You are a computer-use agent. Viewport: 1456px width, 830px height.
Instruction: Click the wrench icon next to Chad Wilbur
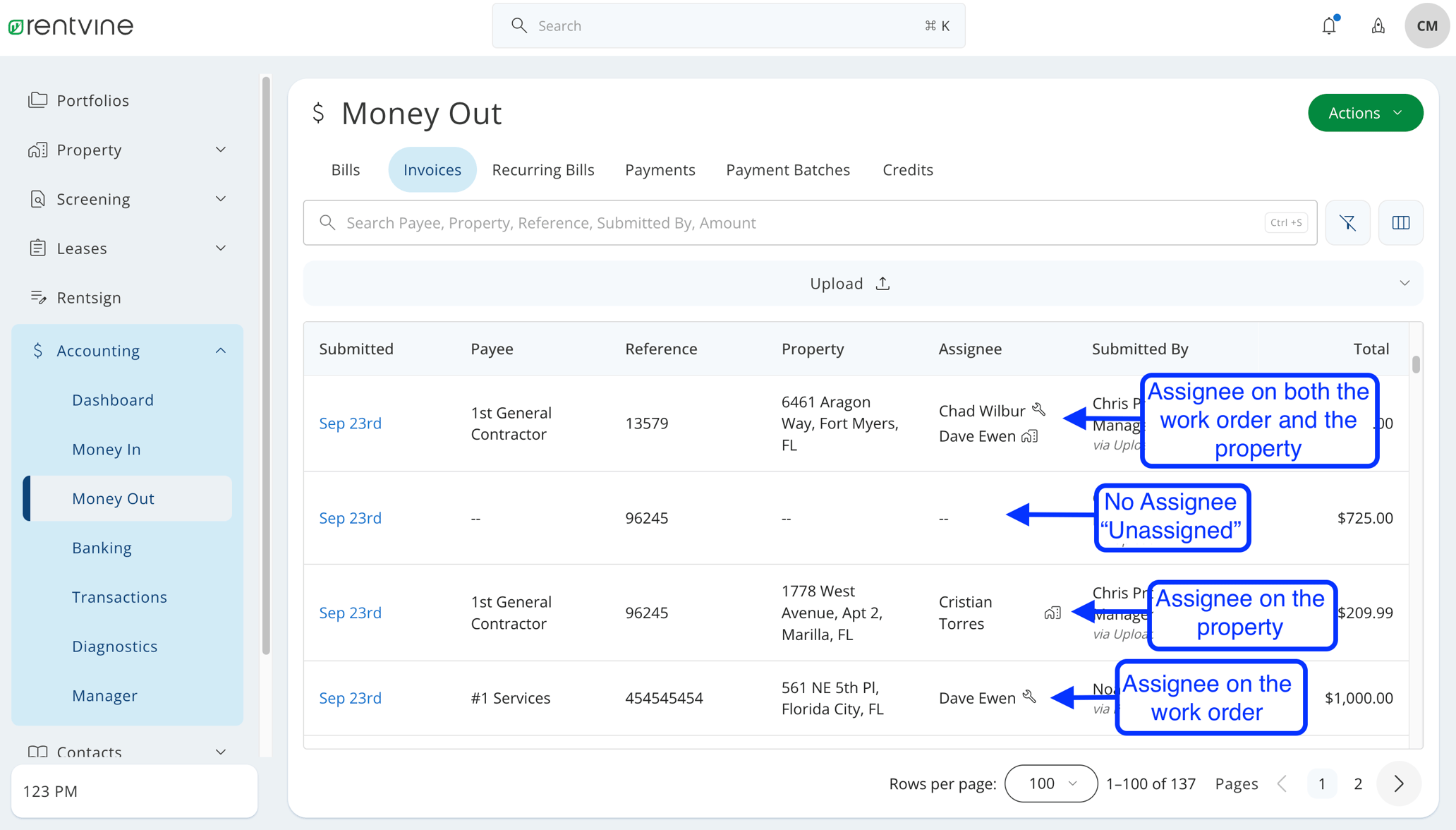click(1038, 409)
